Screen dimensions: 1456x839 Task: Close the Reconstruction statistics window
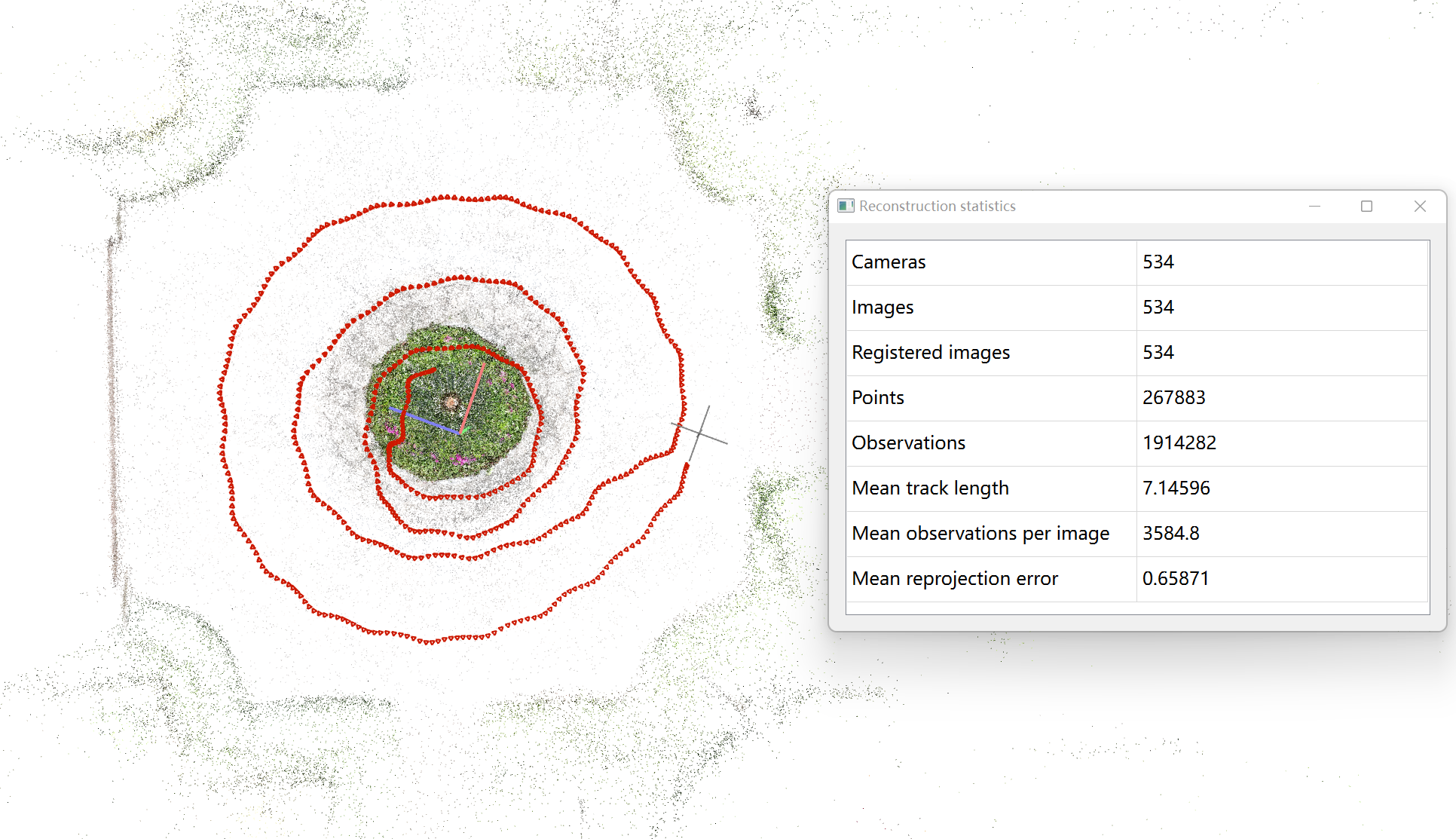1420,206
